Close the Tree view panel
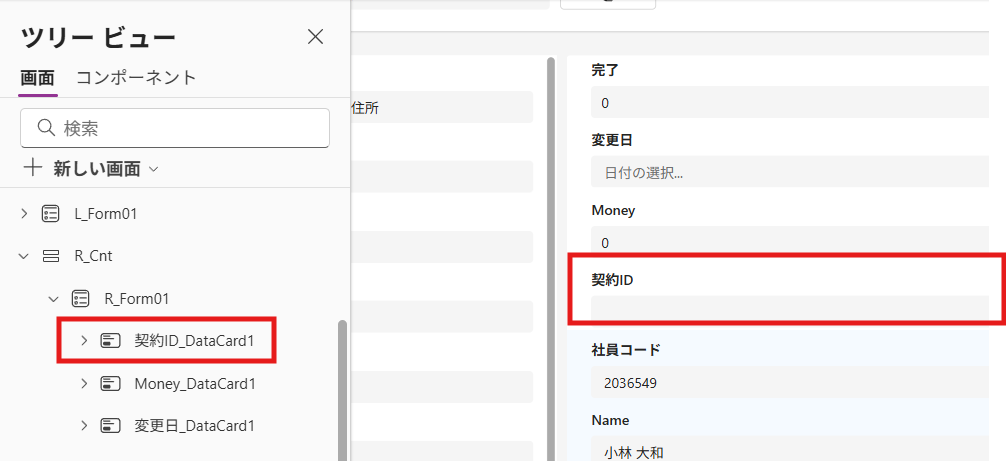The width and height of the screenshot is (1006, 461). (315, 37)
